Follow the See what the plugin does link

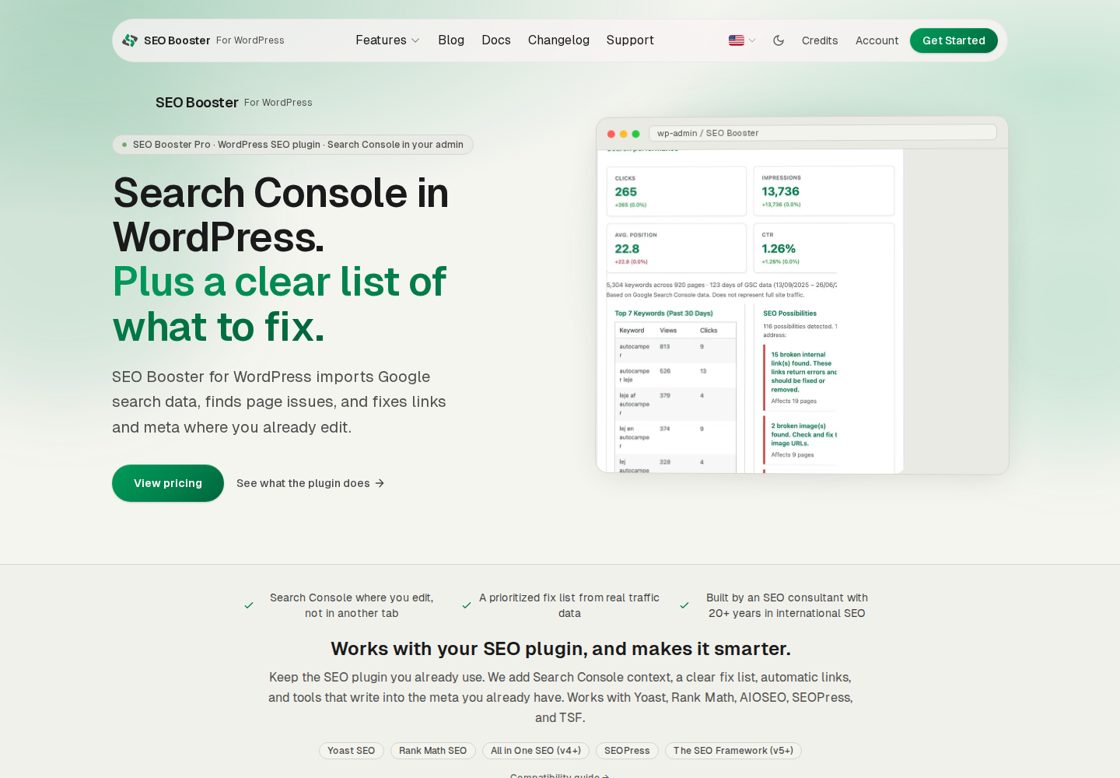click(310, 483)
